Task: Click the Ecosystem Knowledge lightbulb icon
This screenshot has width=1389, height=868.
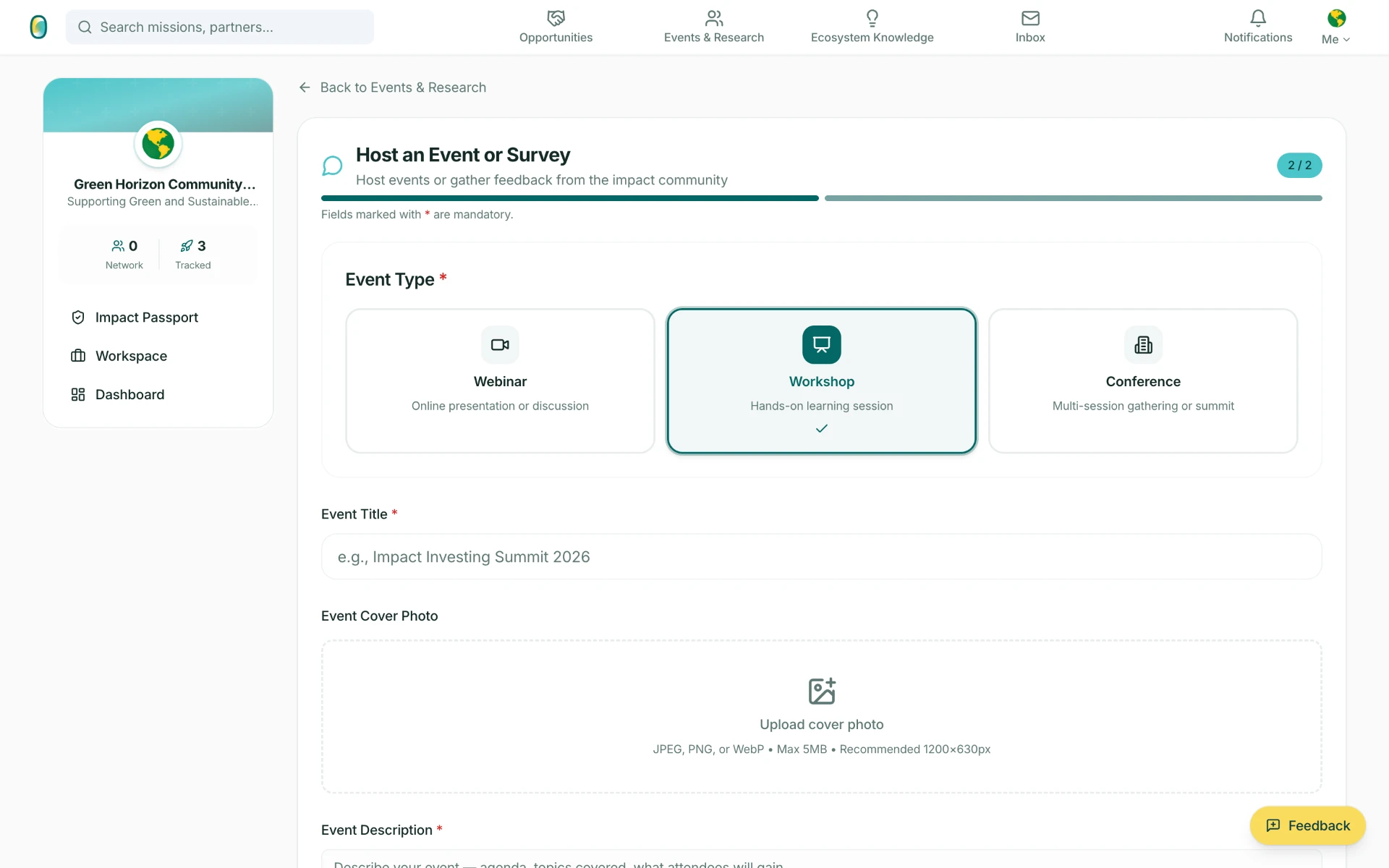Action: pyautogui.click(x=872, y=17)
